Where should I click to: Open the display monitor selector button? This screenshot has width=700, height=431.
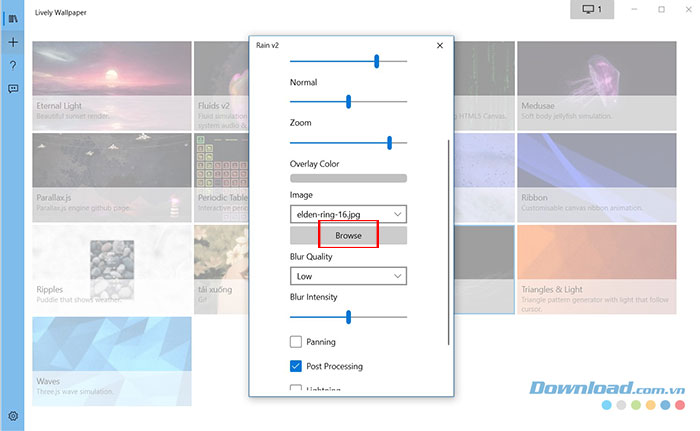(x=592, y=9)
